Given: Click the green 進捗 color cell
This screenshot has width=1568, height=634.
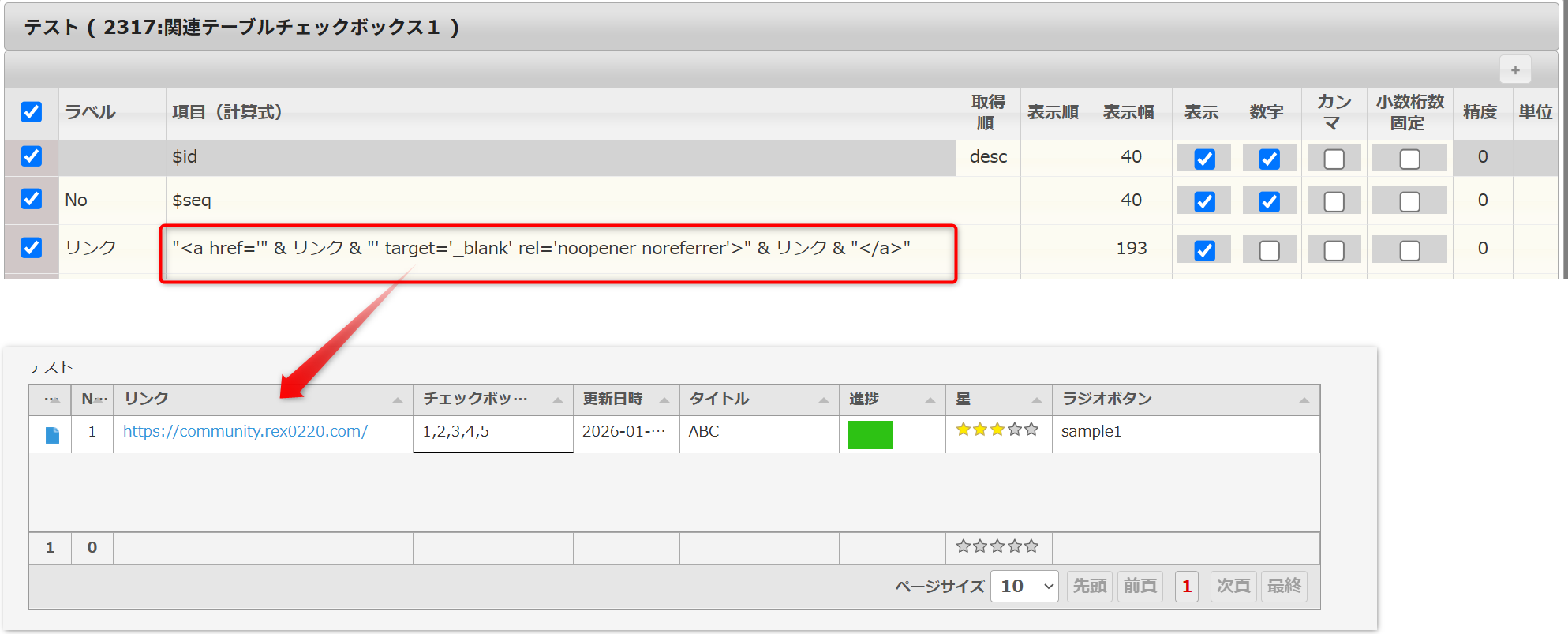Looking at the screenshot, I should (x=870, y=435).
